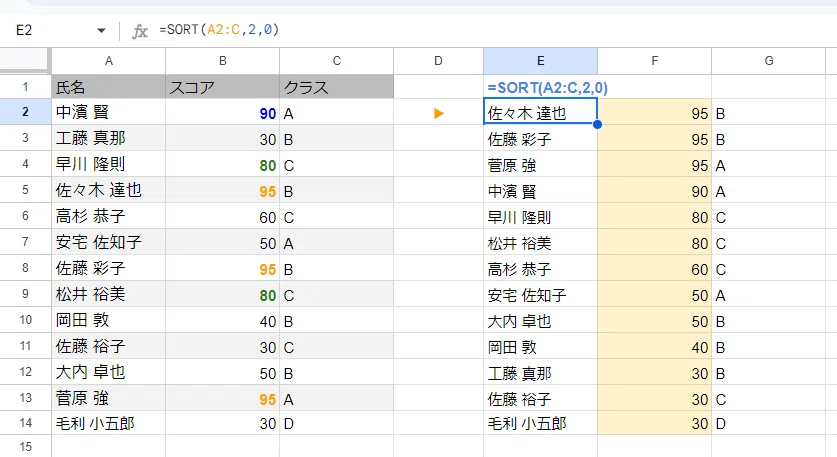Select column G header
Screen dimensions: 837x457
769,61
